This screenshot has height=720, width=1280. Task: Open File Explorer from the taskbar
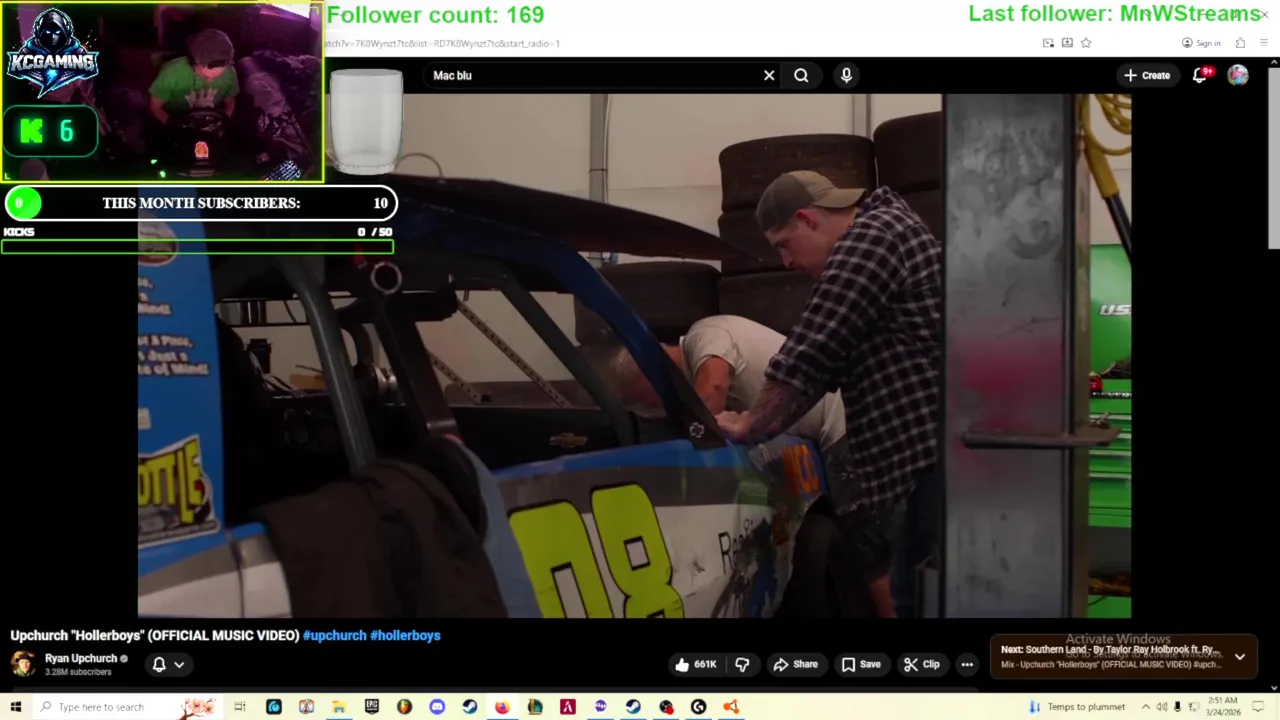pyautogui.click(x=339, y=707)
